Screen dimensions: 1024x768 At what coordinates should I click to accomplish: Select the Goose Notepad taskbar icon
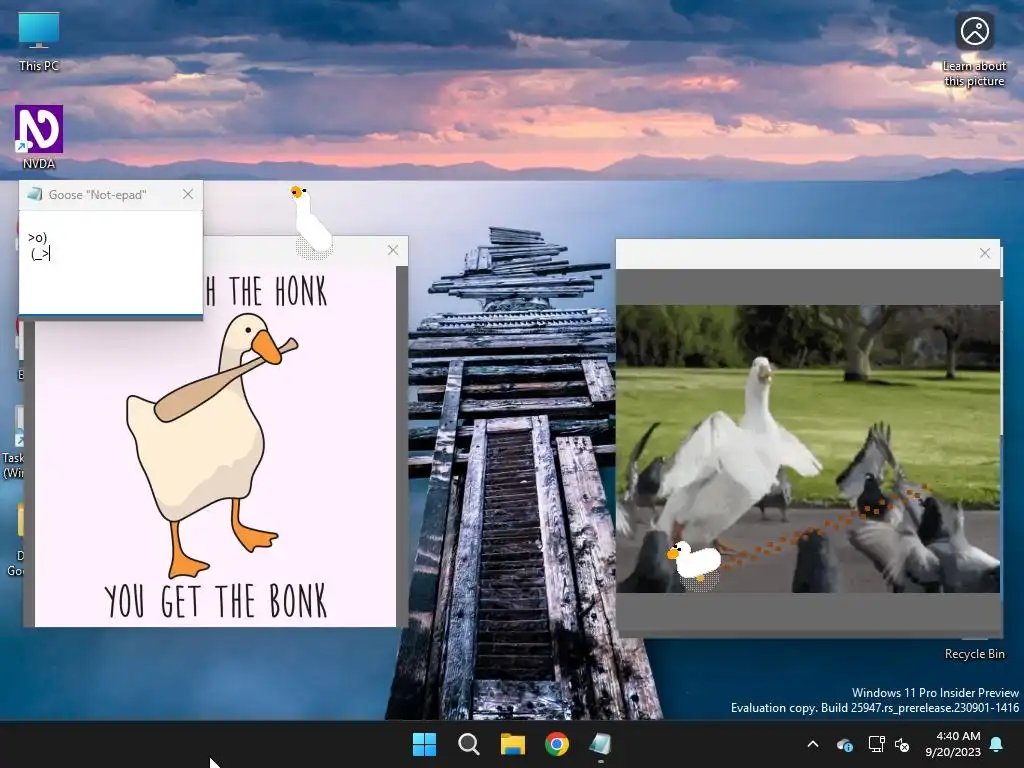[x=600, y=744]
